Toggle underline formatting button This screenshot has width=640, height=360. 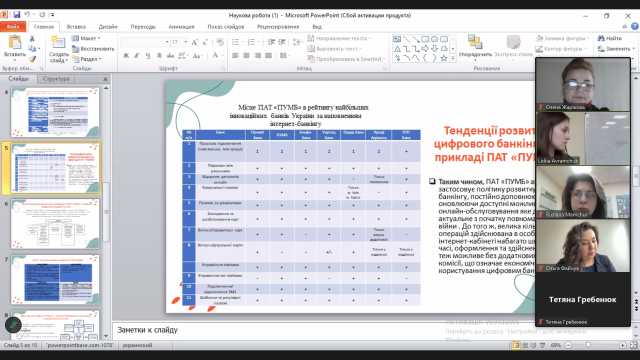(147, 56)
